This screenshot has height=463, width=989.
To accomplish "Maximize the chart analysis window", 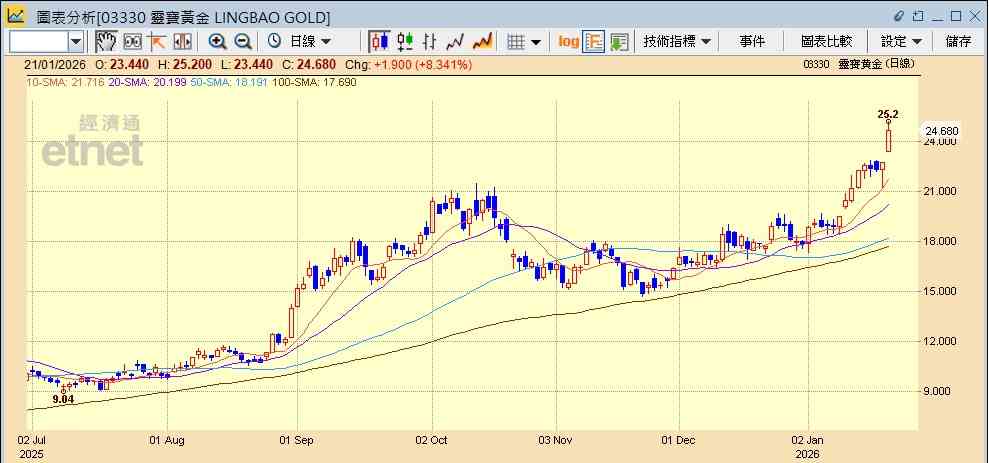I will coord(956,16).
